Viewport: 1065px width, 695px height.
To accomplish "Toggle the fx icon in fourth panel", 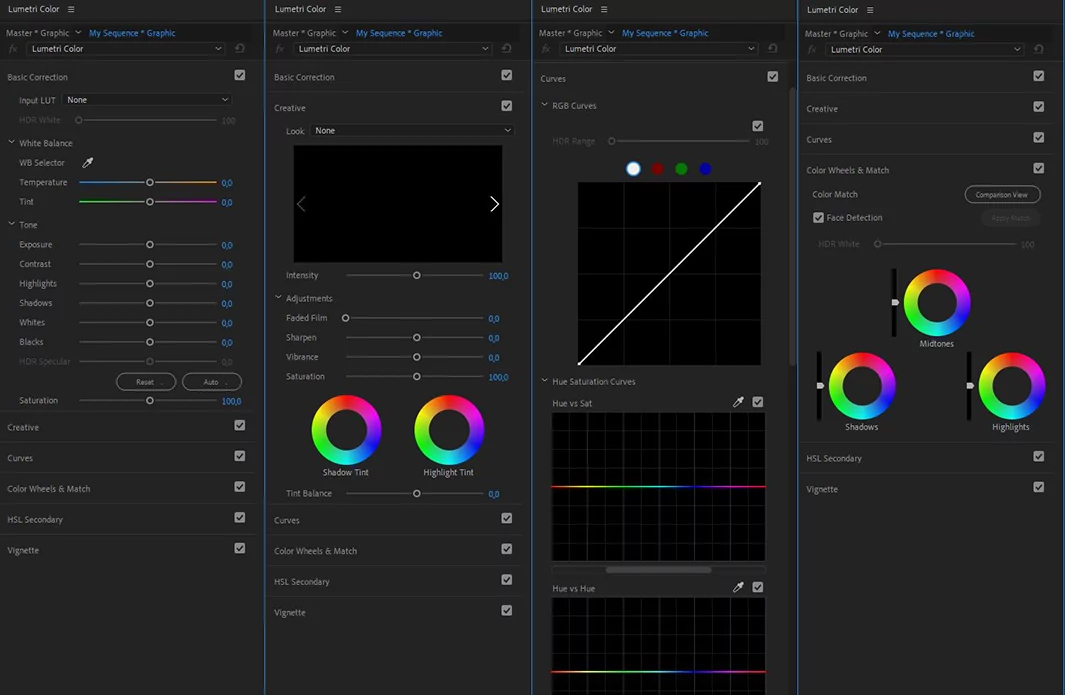I will [x=812, y=50].
